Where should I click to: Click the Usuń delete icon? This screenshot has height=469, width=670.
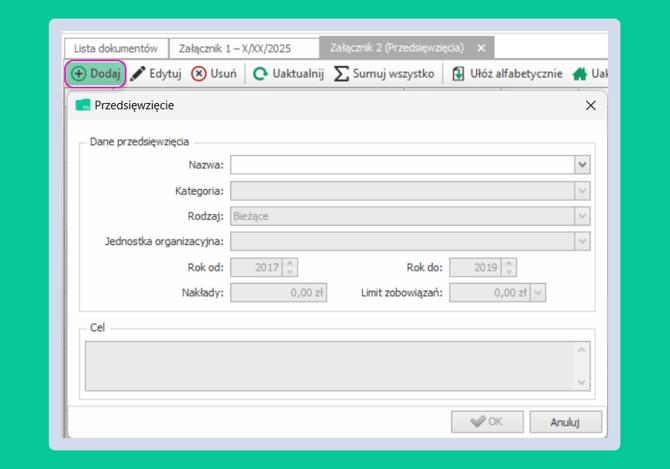199,74
